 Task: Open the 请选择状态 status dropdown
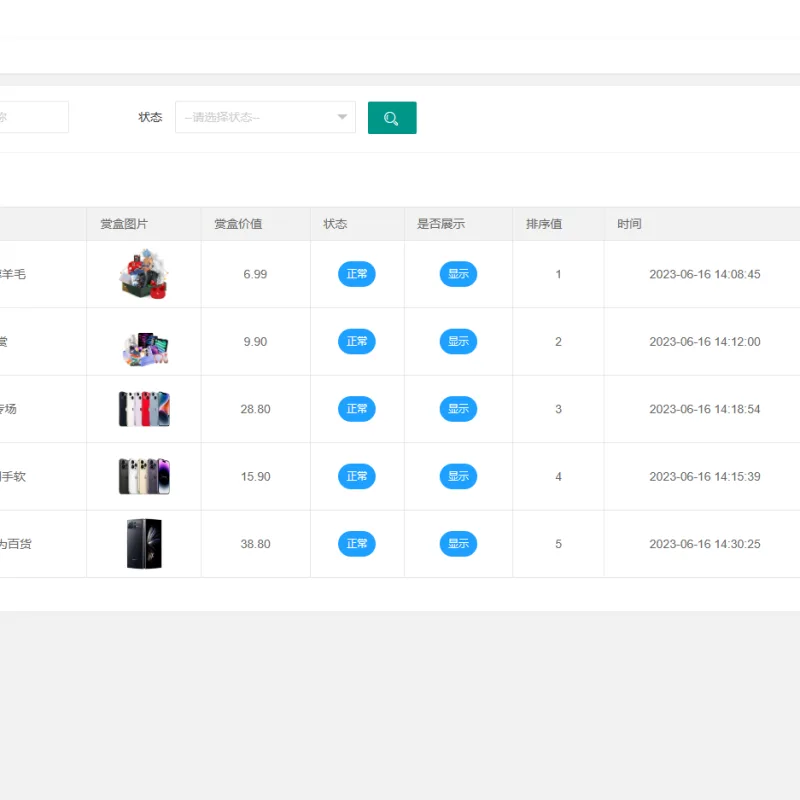point(265,117)
